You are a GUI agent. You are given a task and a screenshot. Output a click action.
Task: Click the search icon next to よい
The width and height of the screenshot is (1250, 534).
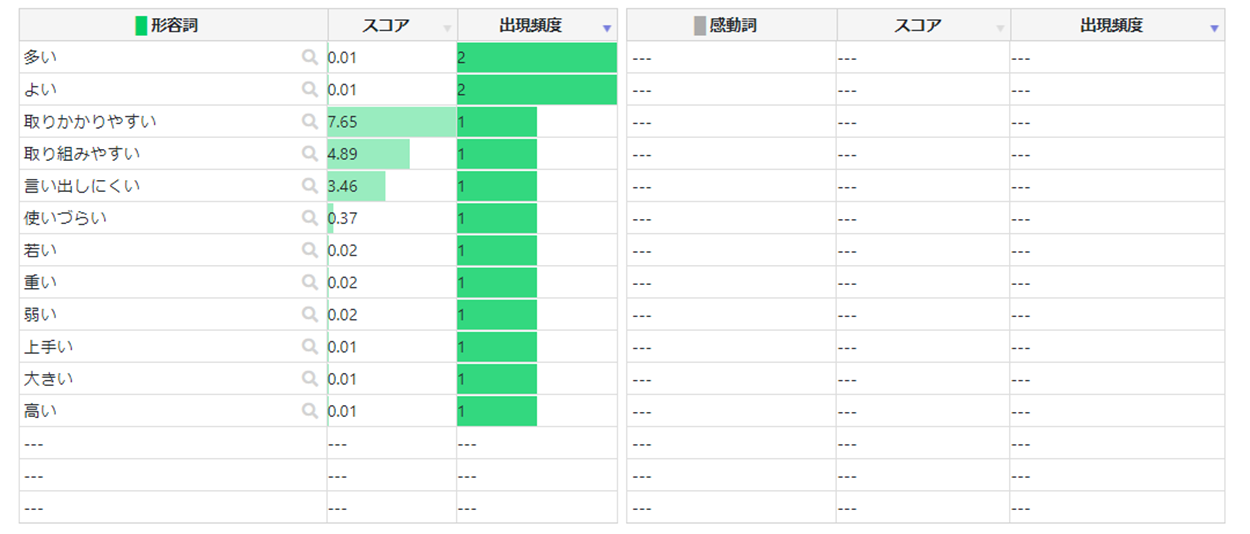(x=310, y=90)
